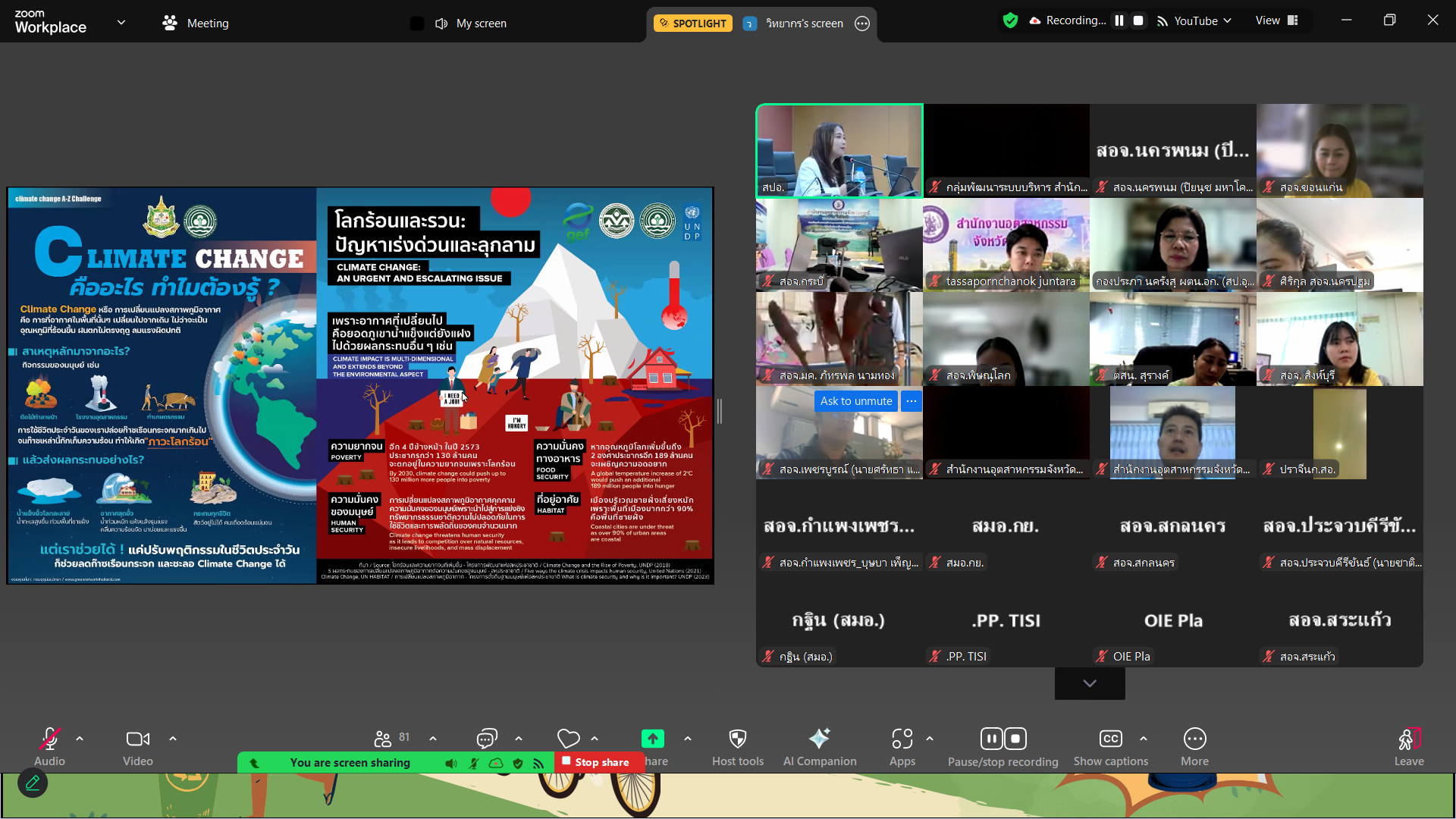Expand audio options caret next to Audio
1456x819 pixels.
(80, 739)
